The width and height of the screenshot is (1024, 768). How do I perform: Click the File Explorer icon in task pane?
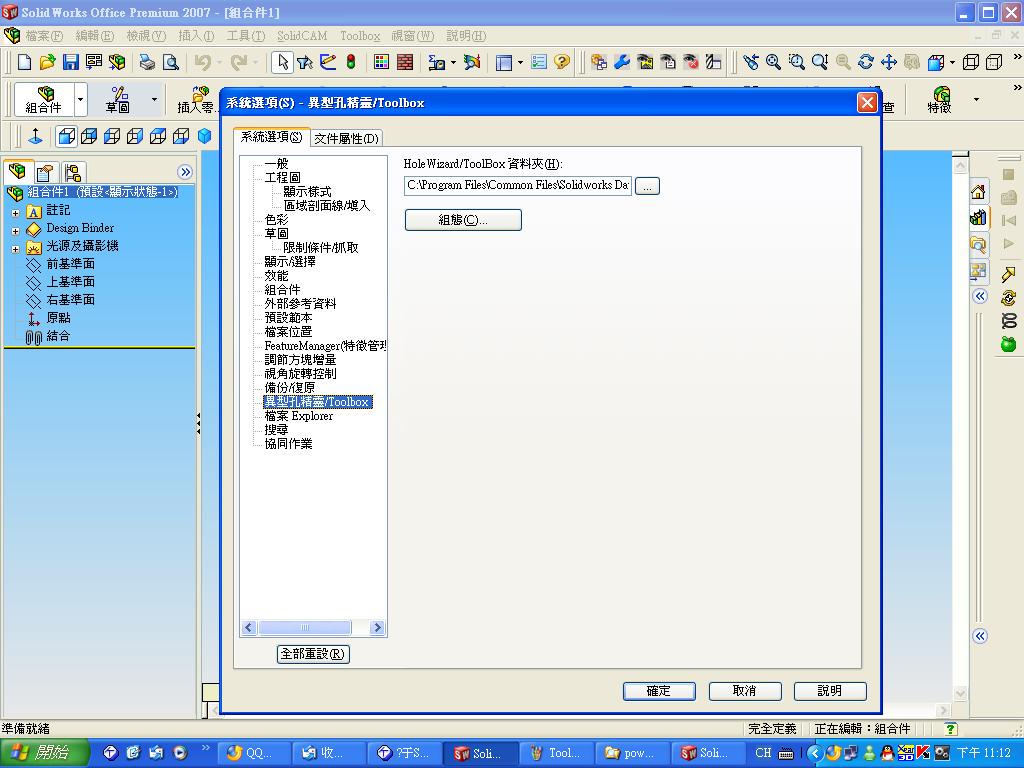coord(978,244)
